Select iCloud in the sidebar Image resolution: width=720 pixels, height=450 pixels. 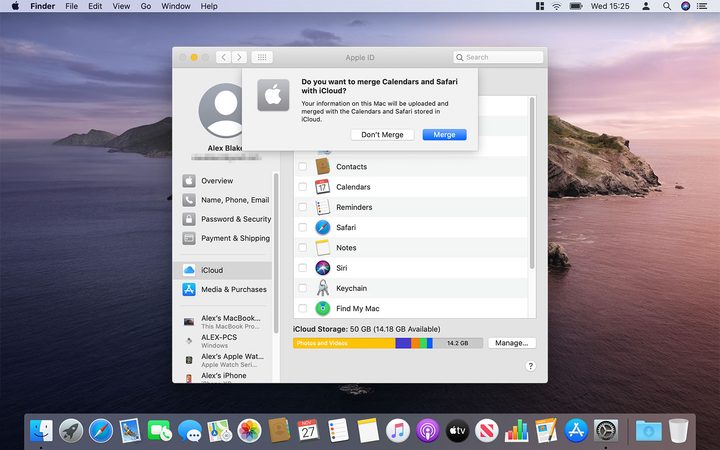pos(223,270)
